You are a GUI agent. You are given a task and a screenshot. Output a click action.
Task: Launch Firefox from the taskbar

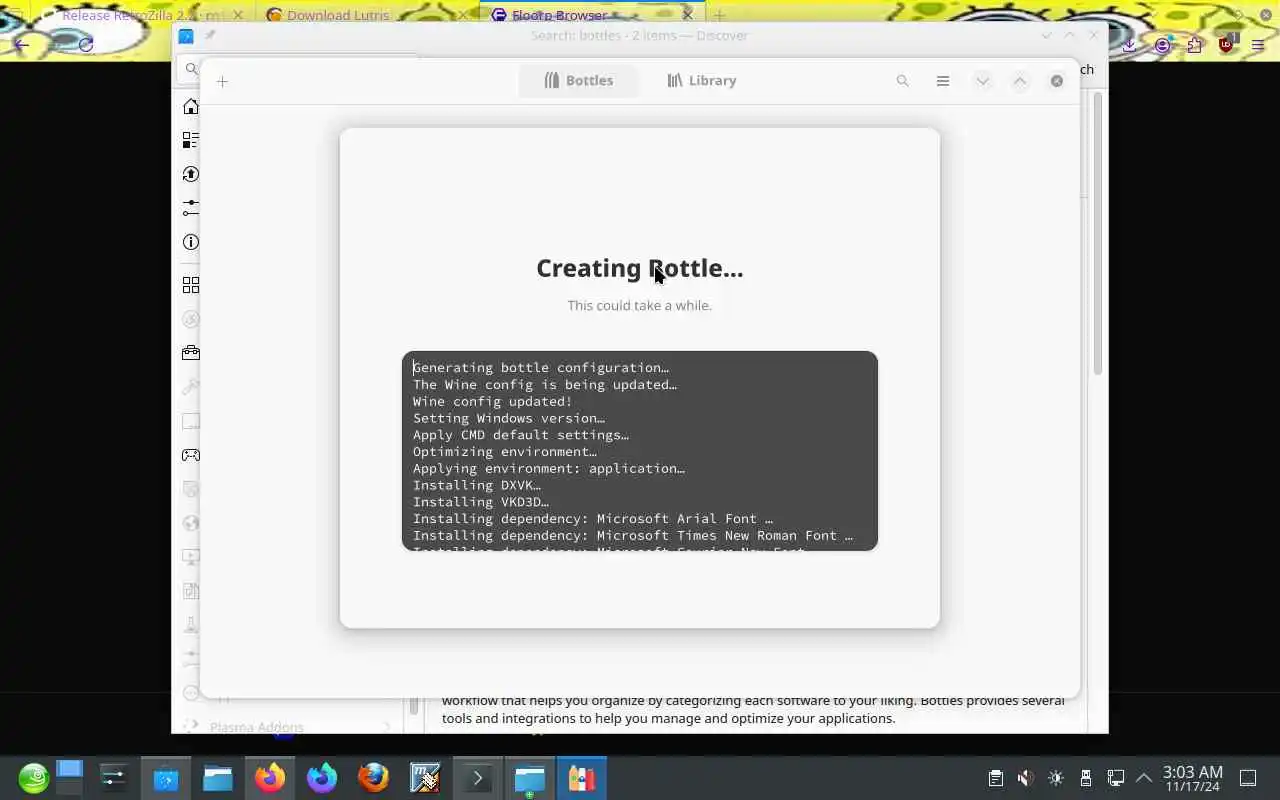270,778
